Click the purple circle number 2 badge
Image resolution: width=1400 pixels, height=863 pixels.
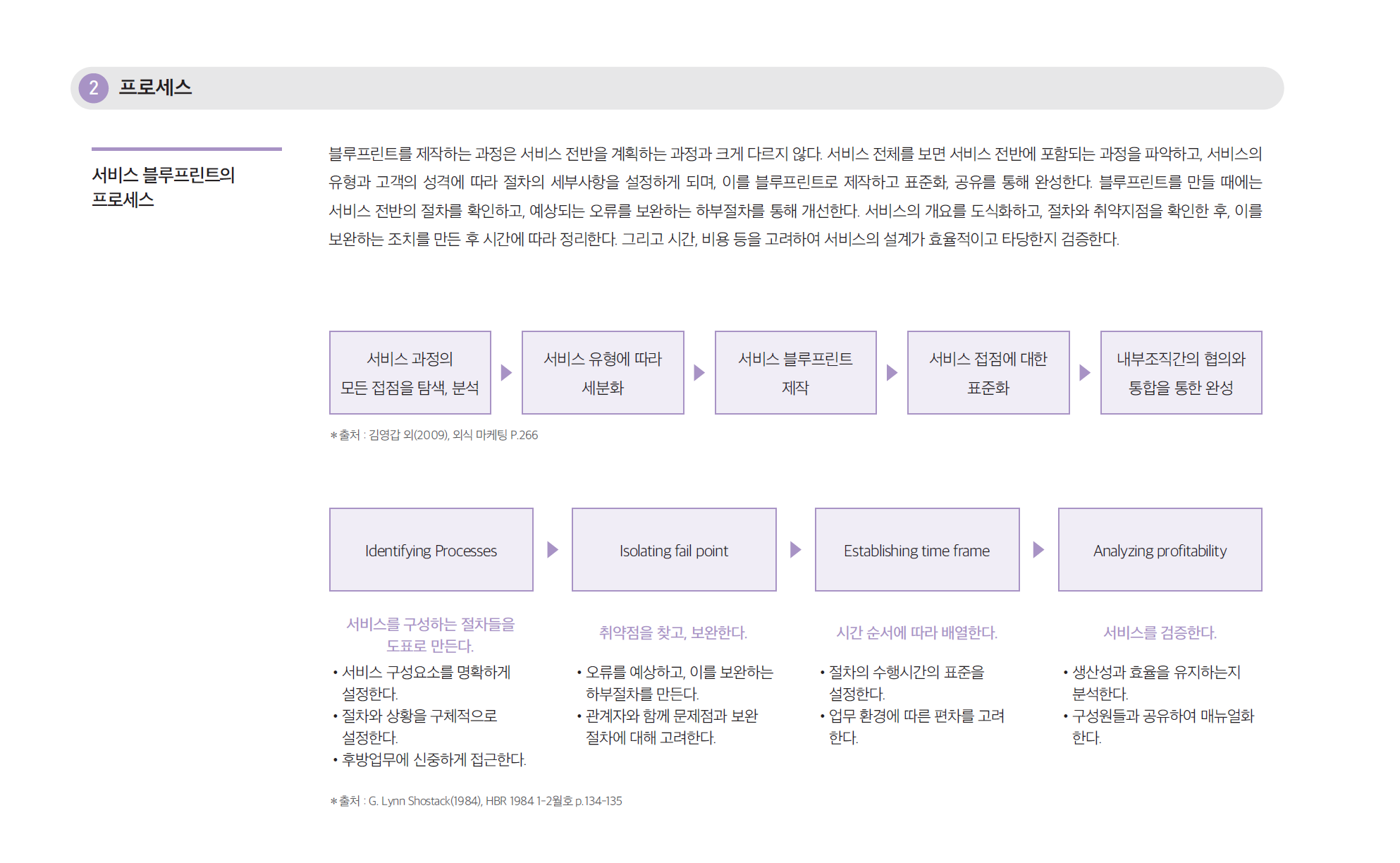(x=93, y=88)
